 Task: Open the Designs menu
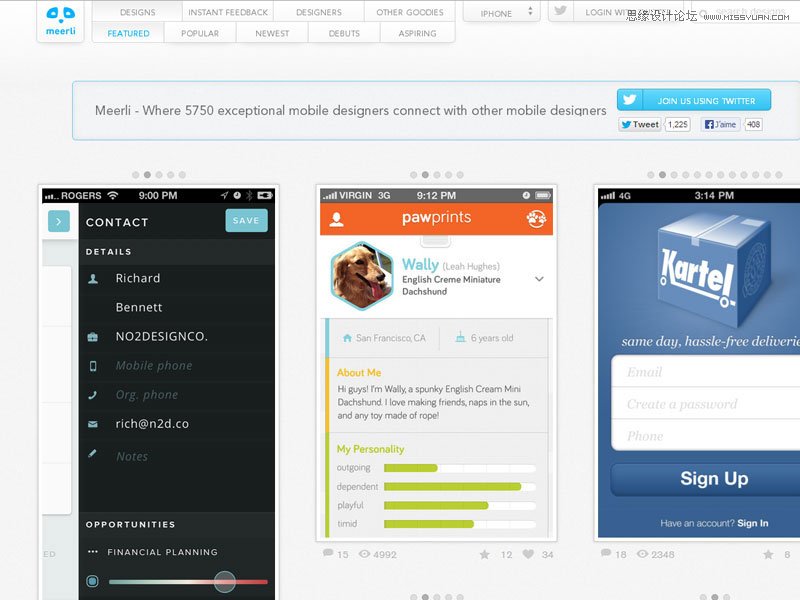[137, 12]
